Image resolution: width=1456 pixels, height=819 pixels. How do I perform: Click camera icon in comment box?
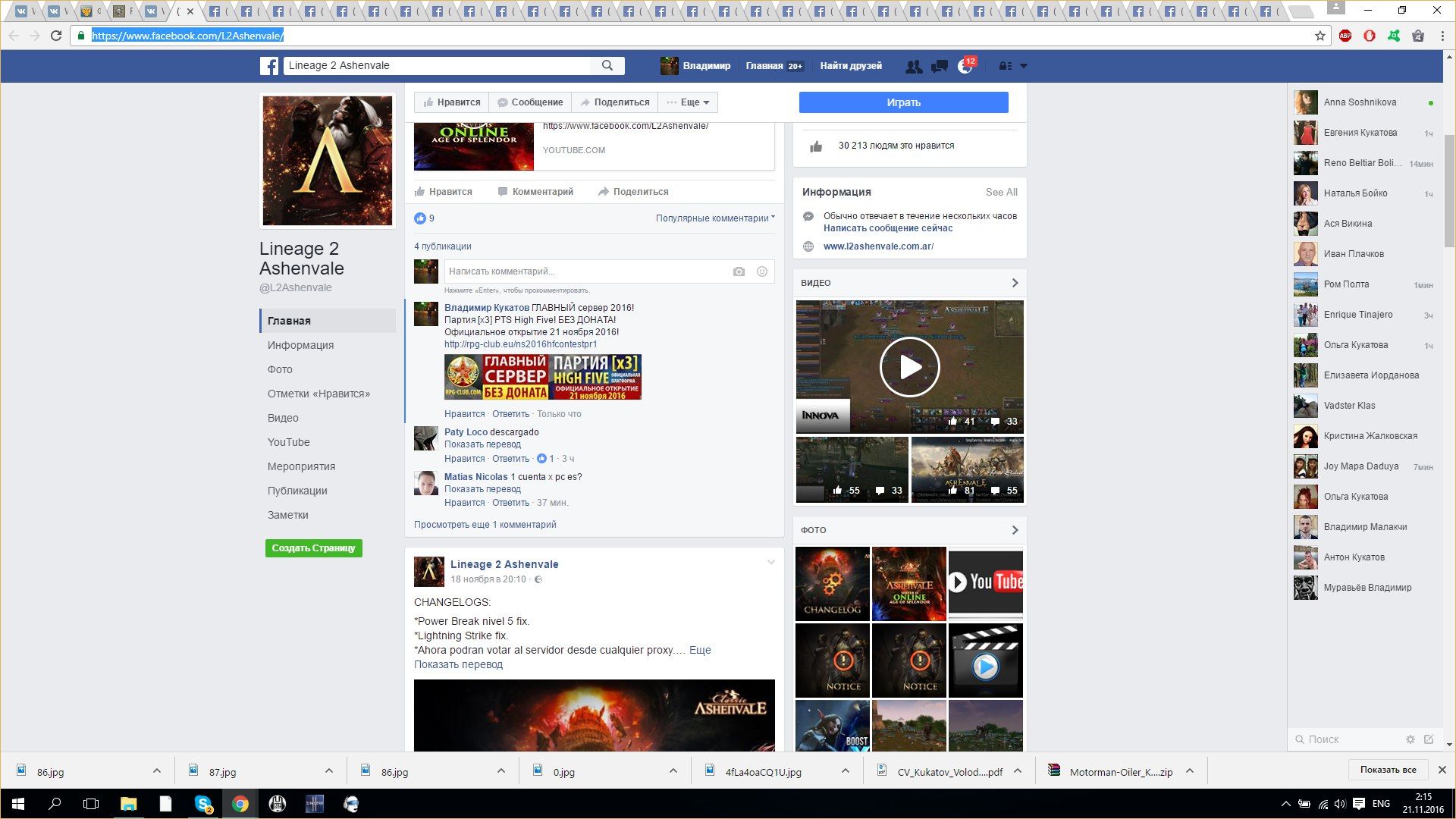(739, 271)
